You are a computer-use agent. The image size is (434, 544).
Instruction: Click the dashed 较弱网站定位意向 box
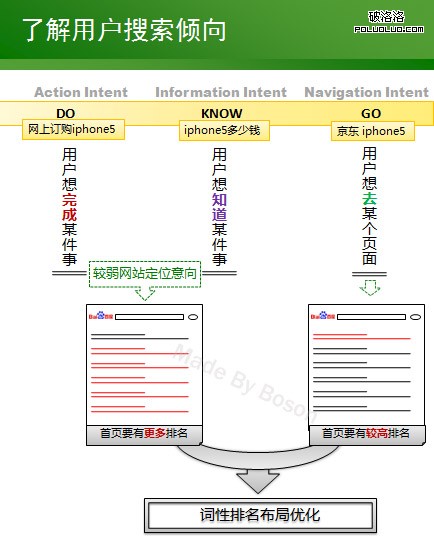tap(145, 274)
